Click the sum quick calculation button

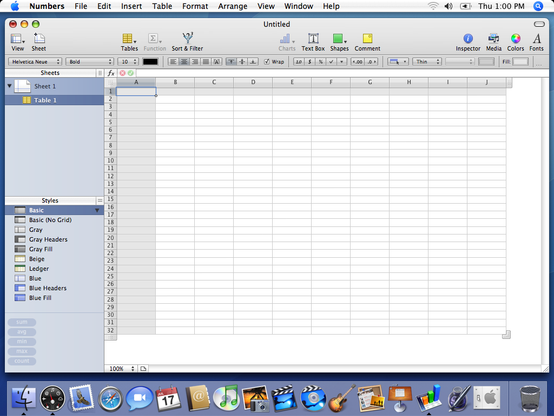tap(22, 322)
